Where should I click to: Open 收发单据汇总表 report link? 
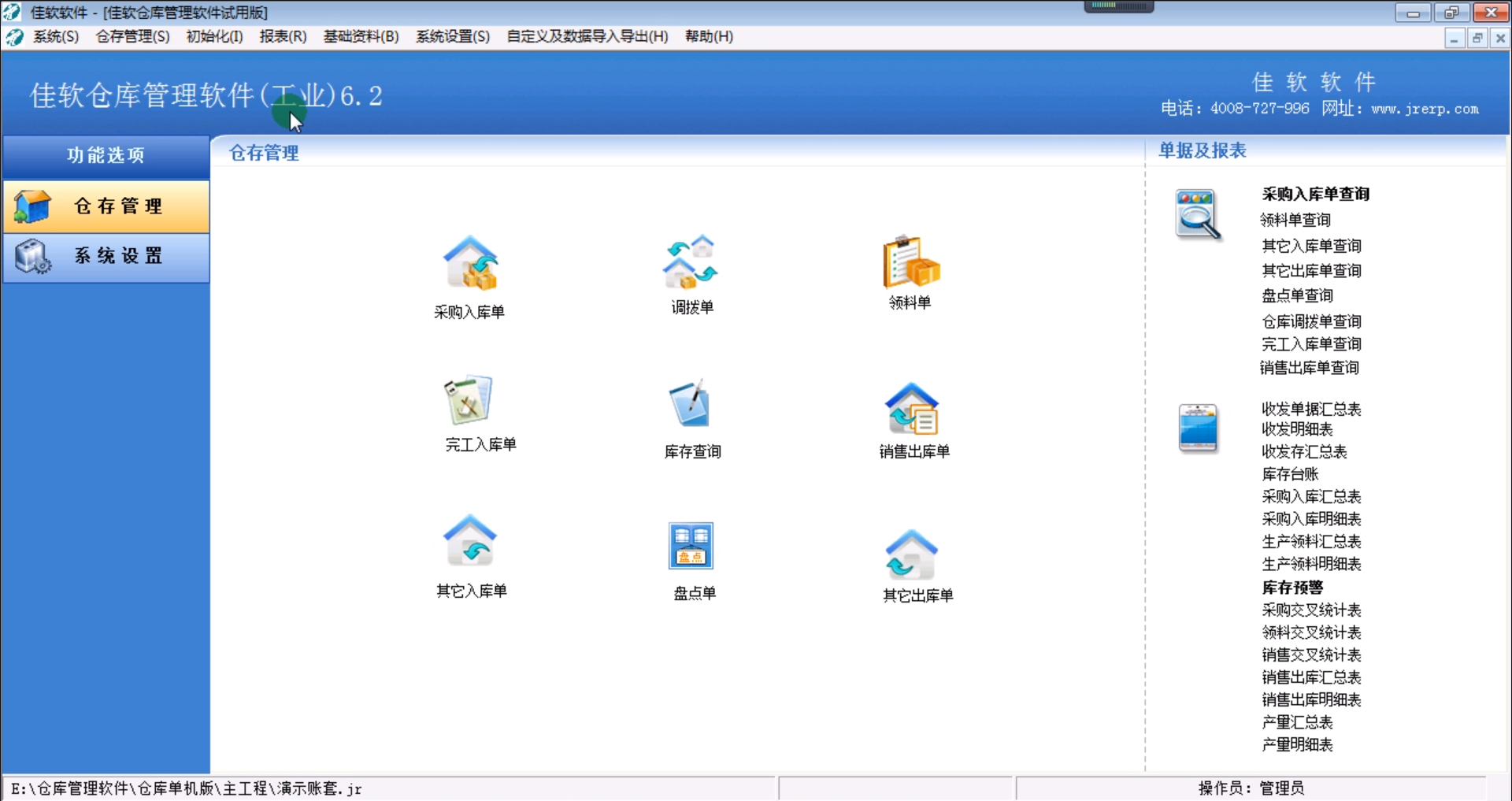(1311, 410)
